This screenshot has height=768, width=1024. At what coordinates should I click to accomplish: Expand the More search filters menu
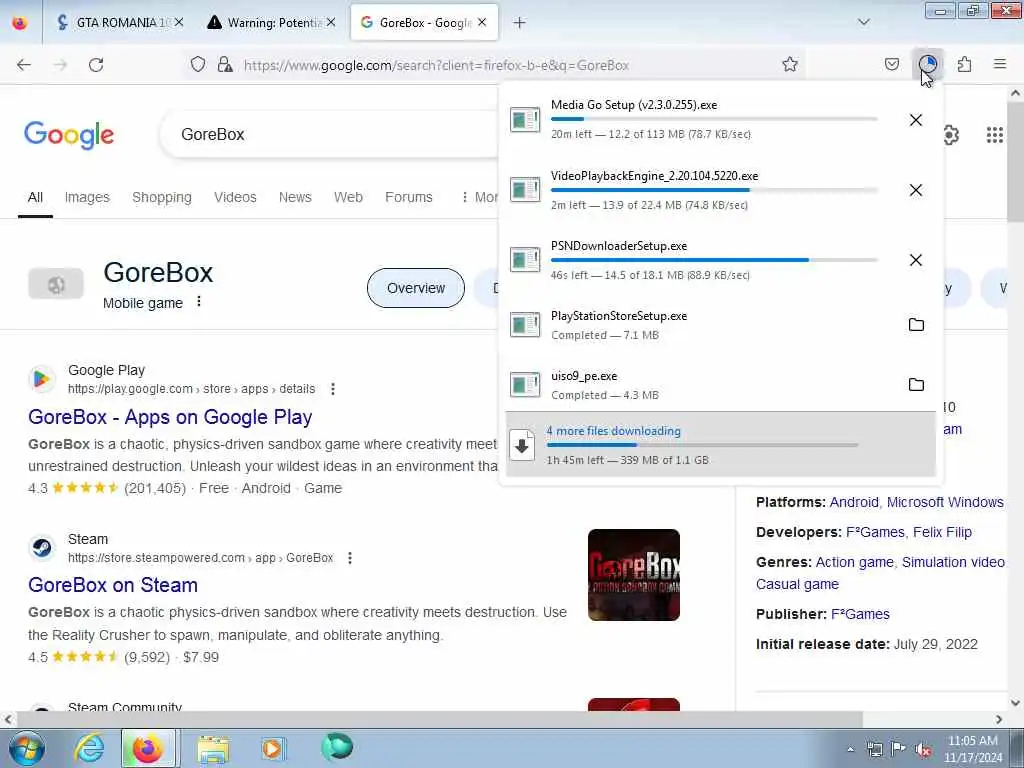[x=479, y=197]
